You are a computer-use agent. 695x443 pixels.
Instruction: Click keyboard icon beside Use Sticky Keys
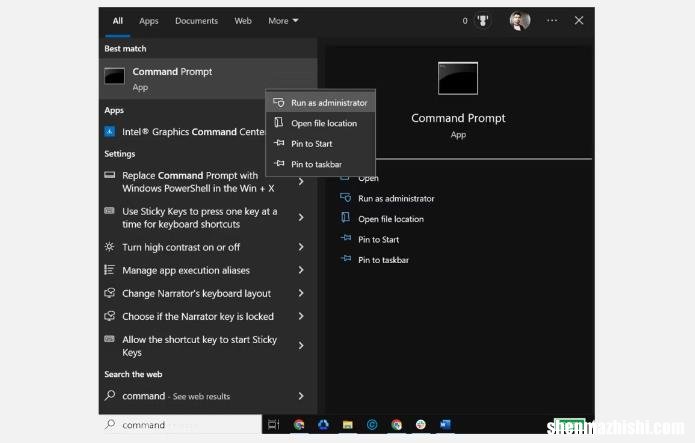pyautogui.click(x=109, y=211)
